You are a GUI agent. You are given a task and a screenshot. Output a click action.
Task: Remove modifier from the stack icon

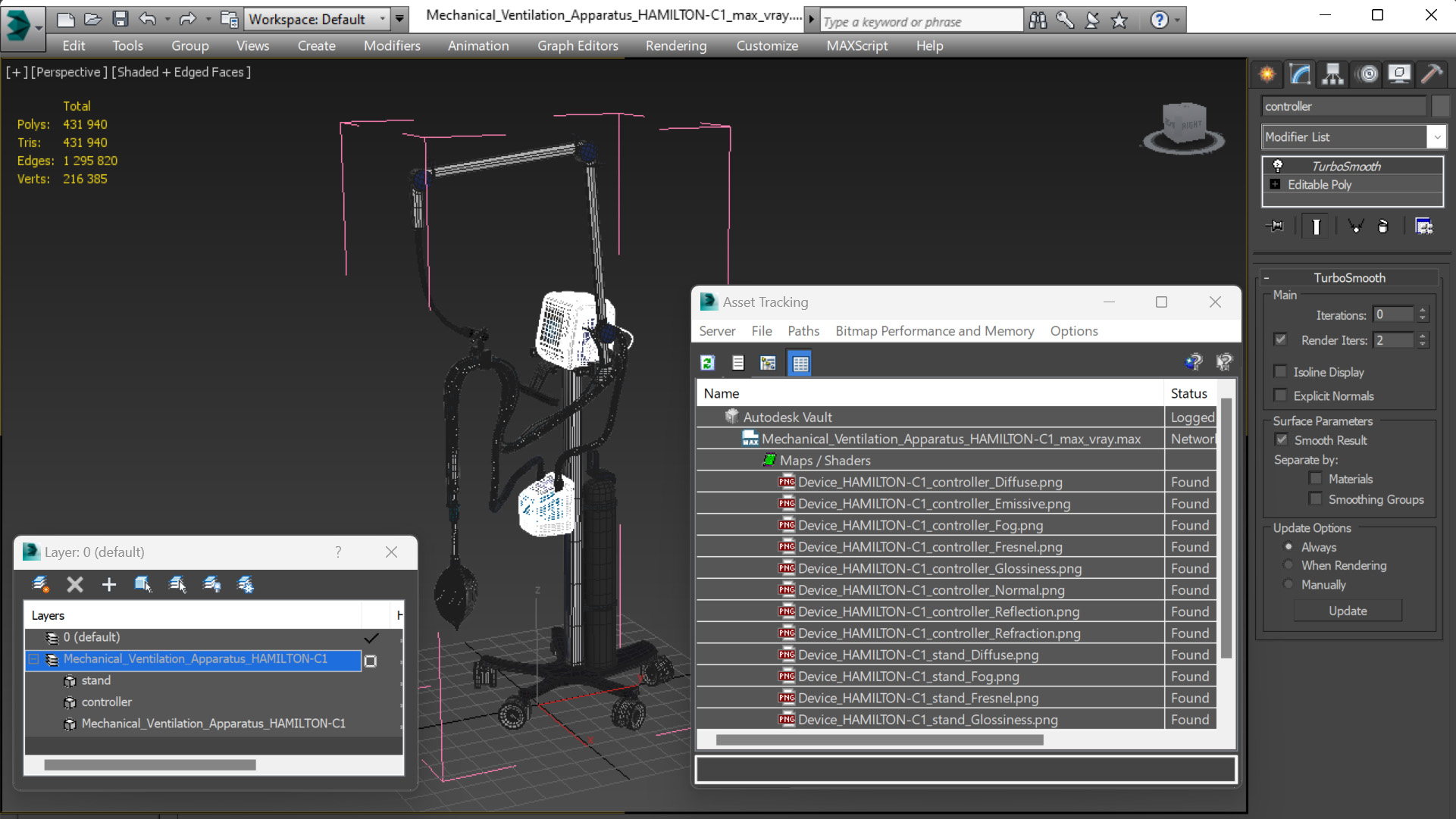(1383, 226)
